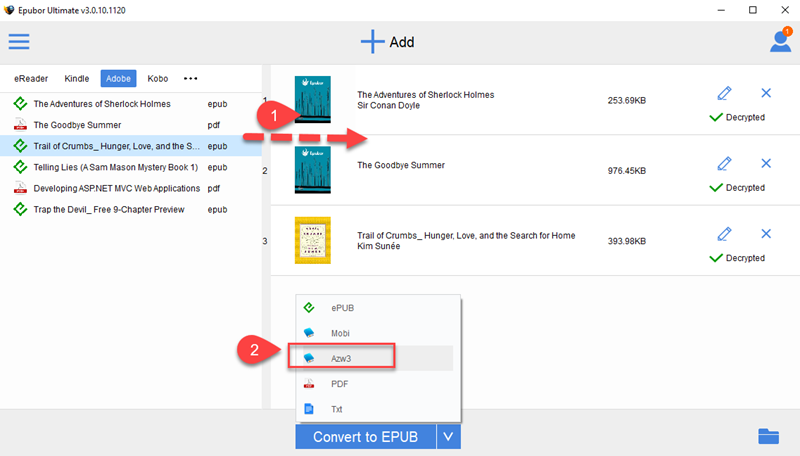The image size is (800, 456).
Task: Edit metadata for Trail of Crumbs book
Action: (x=724, y=234)
